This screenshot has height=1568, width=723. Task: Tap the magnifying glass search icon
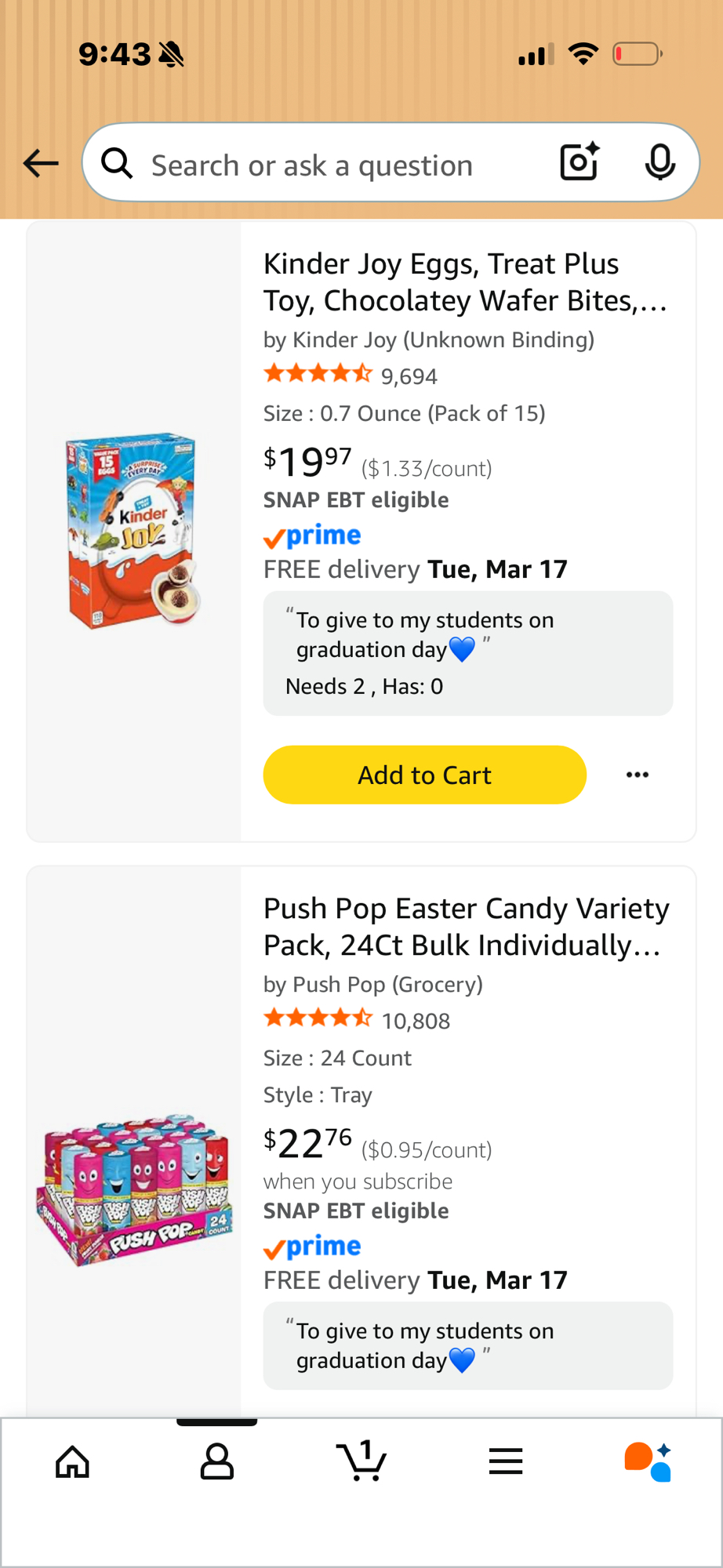click(x=117, y=163)
